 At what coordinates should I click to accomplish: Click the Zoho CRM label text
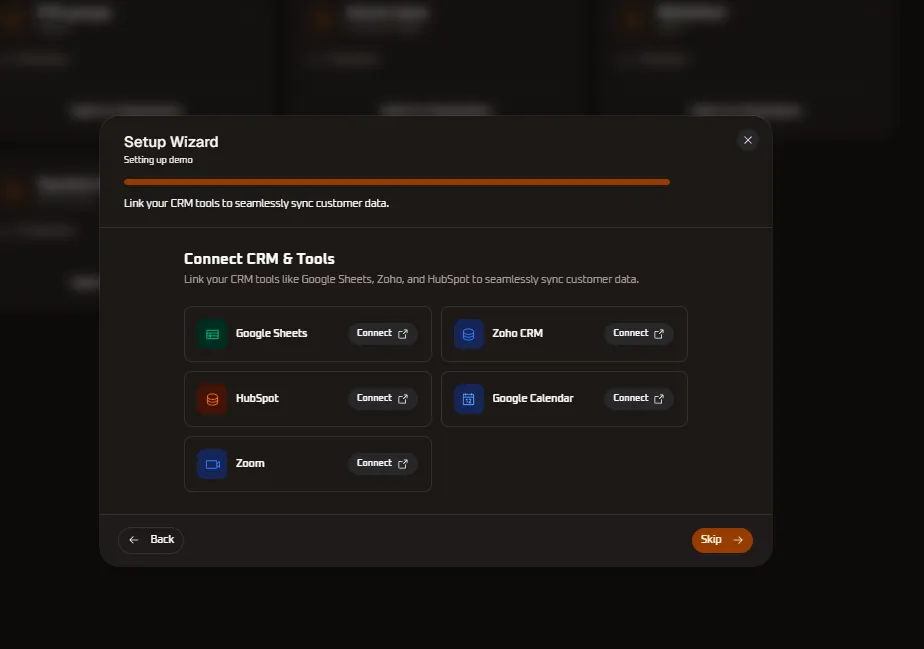point(517,334)
